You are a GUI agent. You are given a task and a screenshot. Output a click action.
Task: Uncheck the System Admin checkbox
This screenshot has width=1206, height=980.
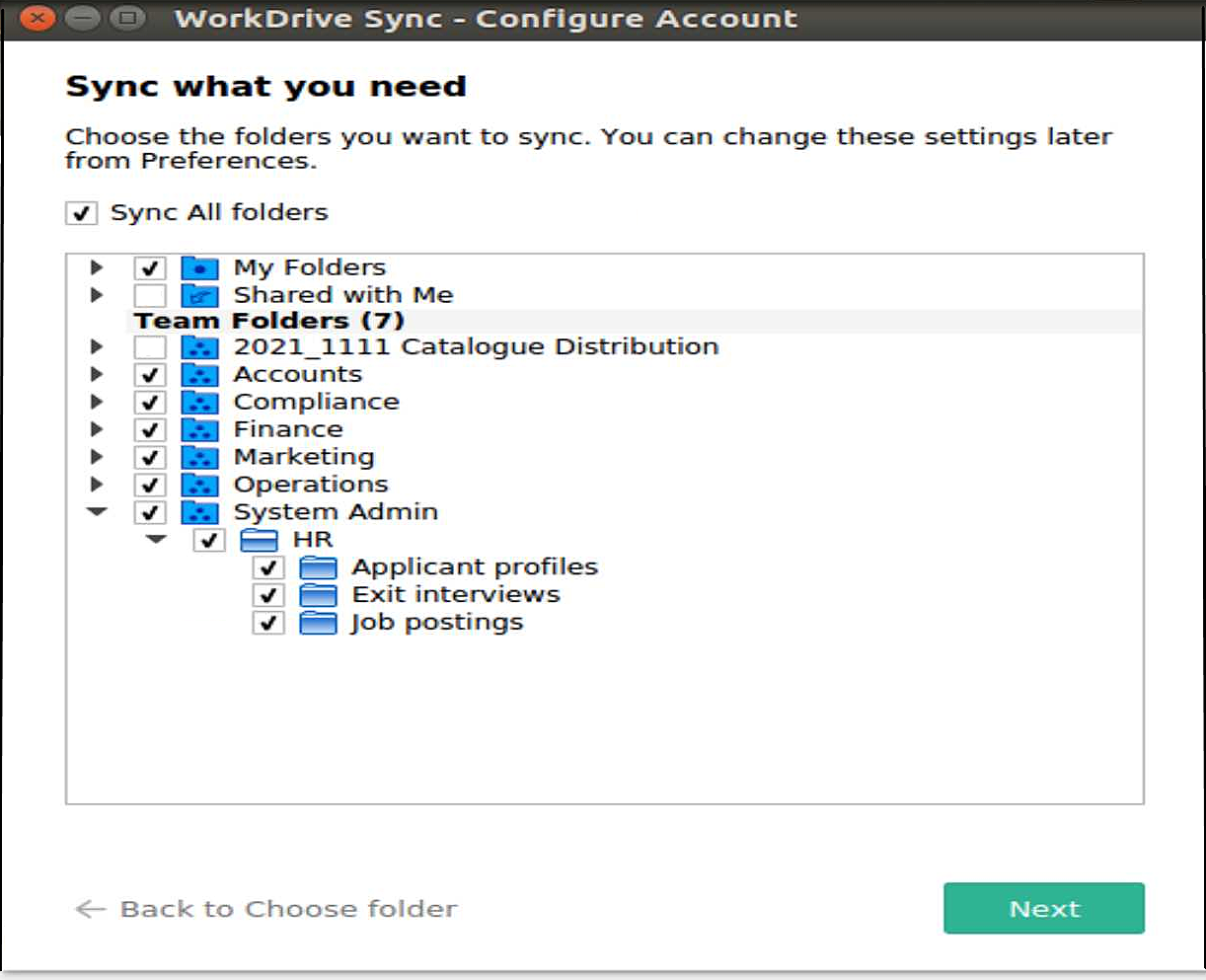click(150, 513)
